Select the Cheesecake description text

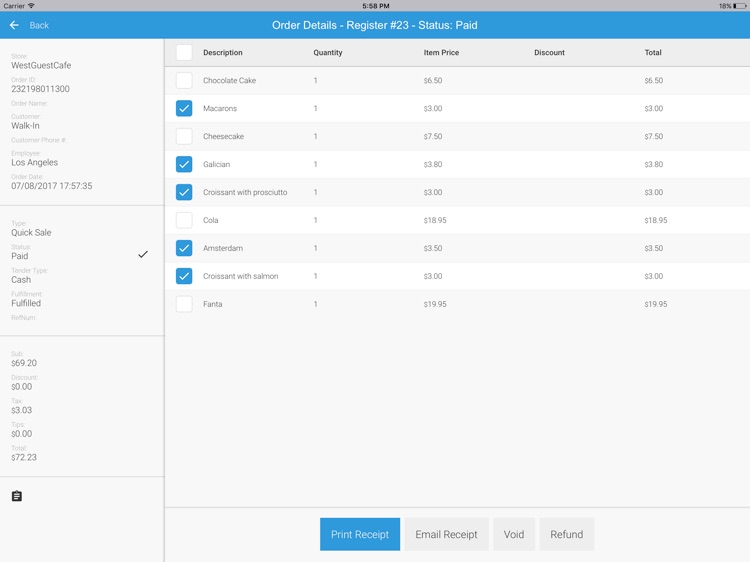[223, 136]
